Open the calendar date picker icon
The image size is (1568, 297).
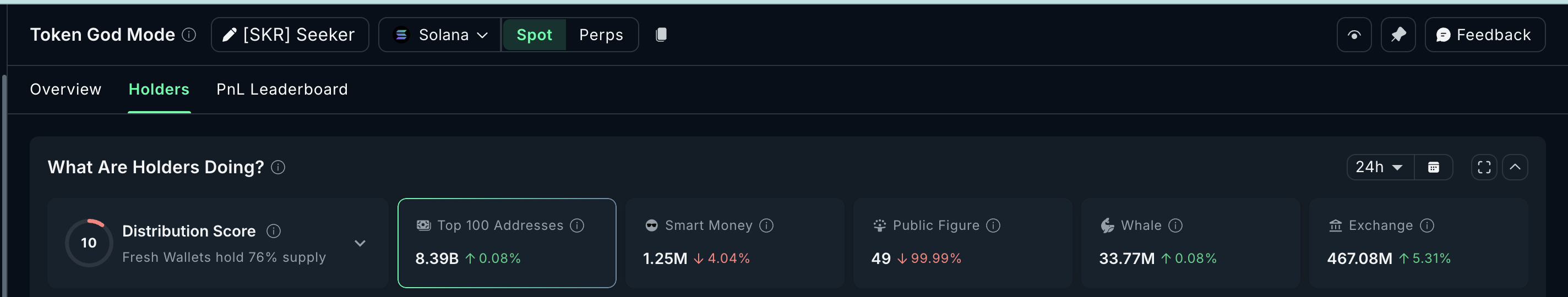click(1434, 167)
